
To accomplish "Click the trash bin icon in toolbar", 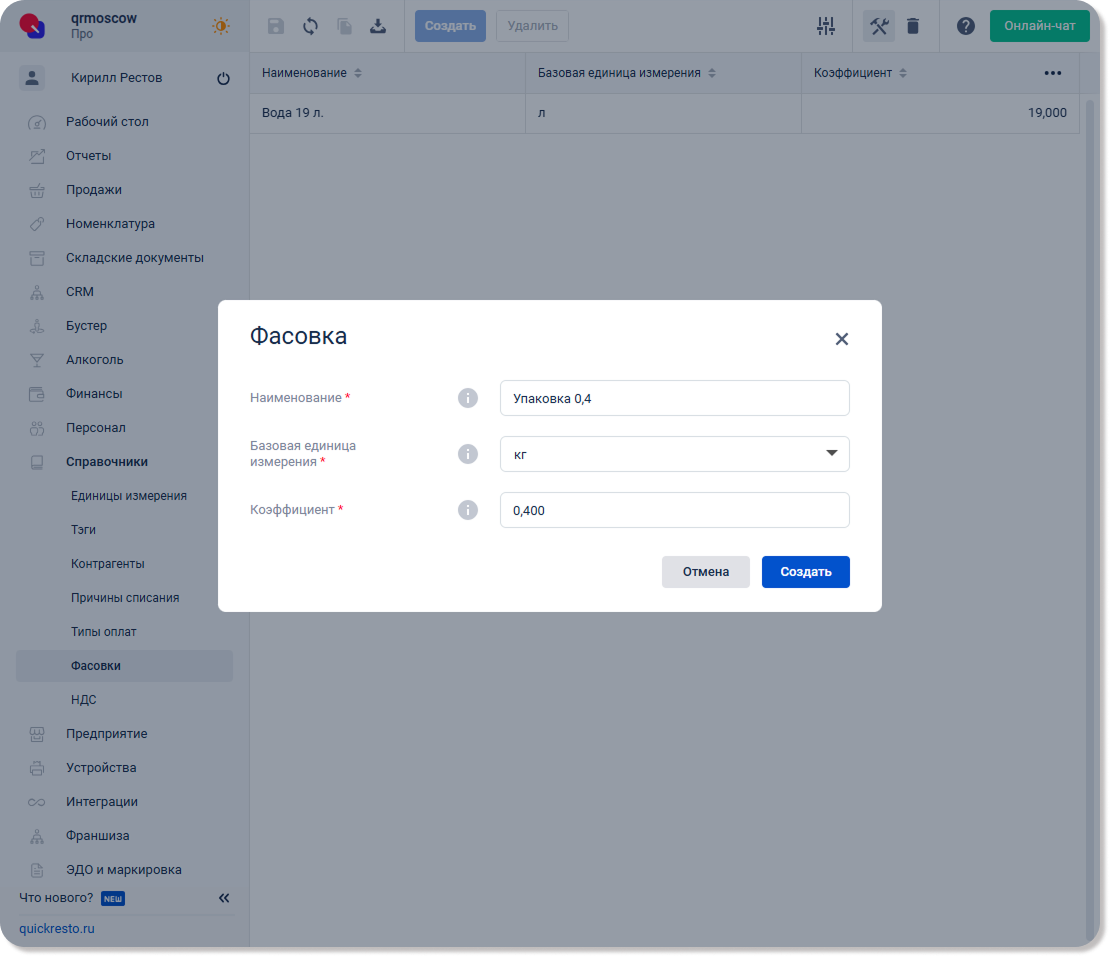I will click(x=913, y=27).
